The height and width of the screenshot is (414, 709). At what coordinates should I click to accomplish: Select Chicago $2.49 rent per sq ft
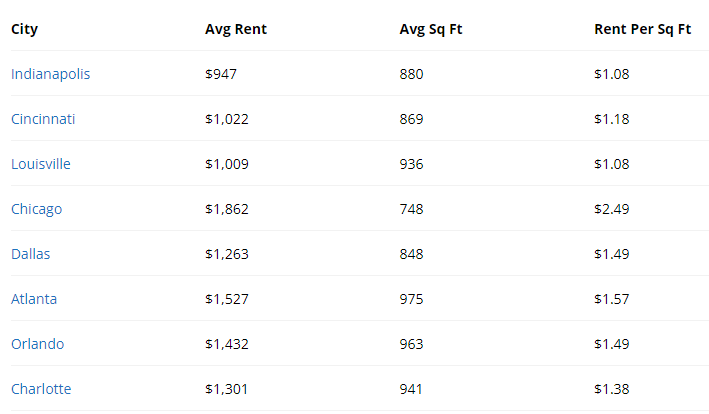[x=611, y=209]
